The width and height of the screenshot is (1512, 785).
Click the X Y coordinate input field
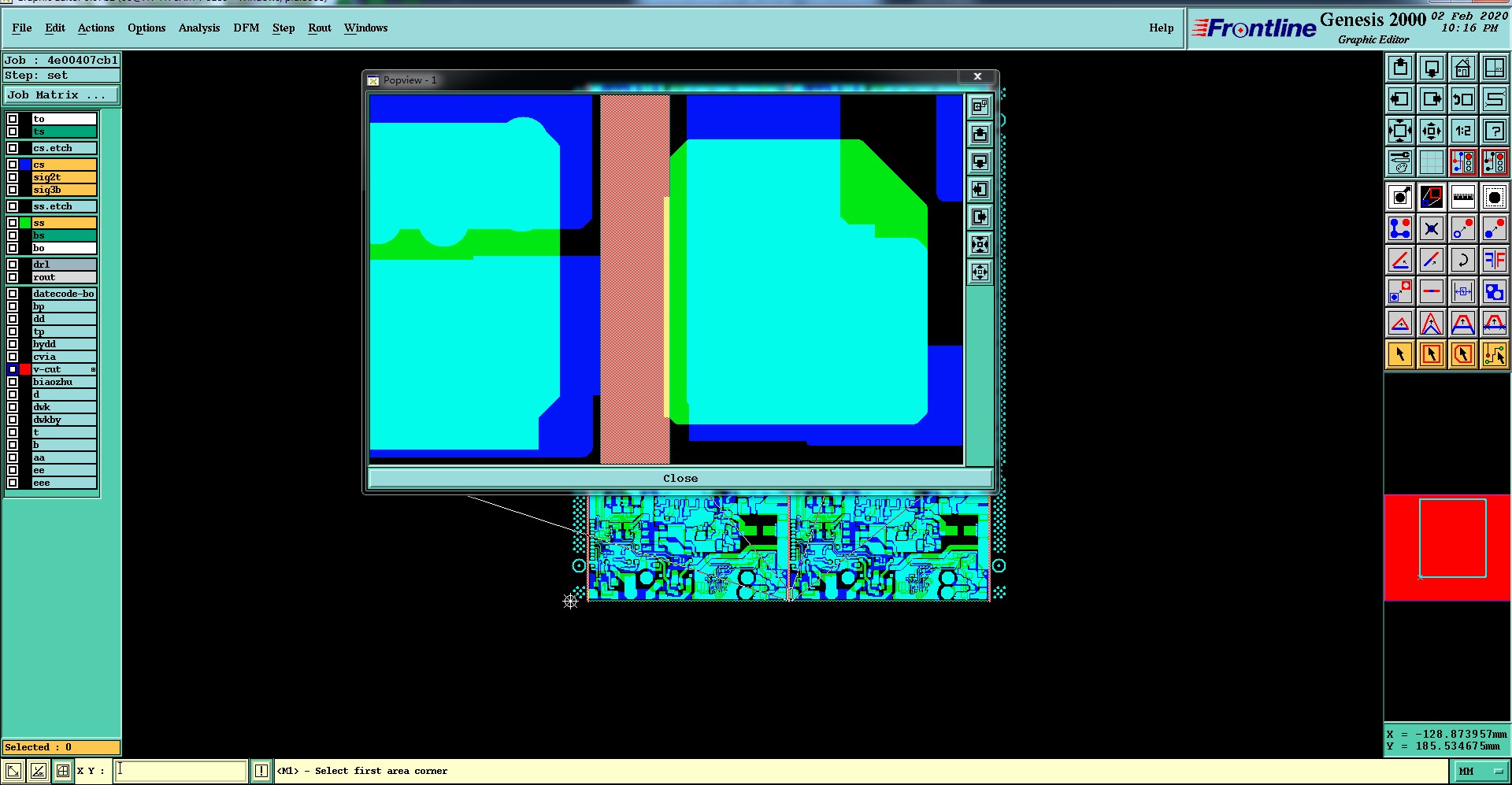(181, 771)
